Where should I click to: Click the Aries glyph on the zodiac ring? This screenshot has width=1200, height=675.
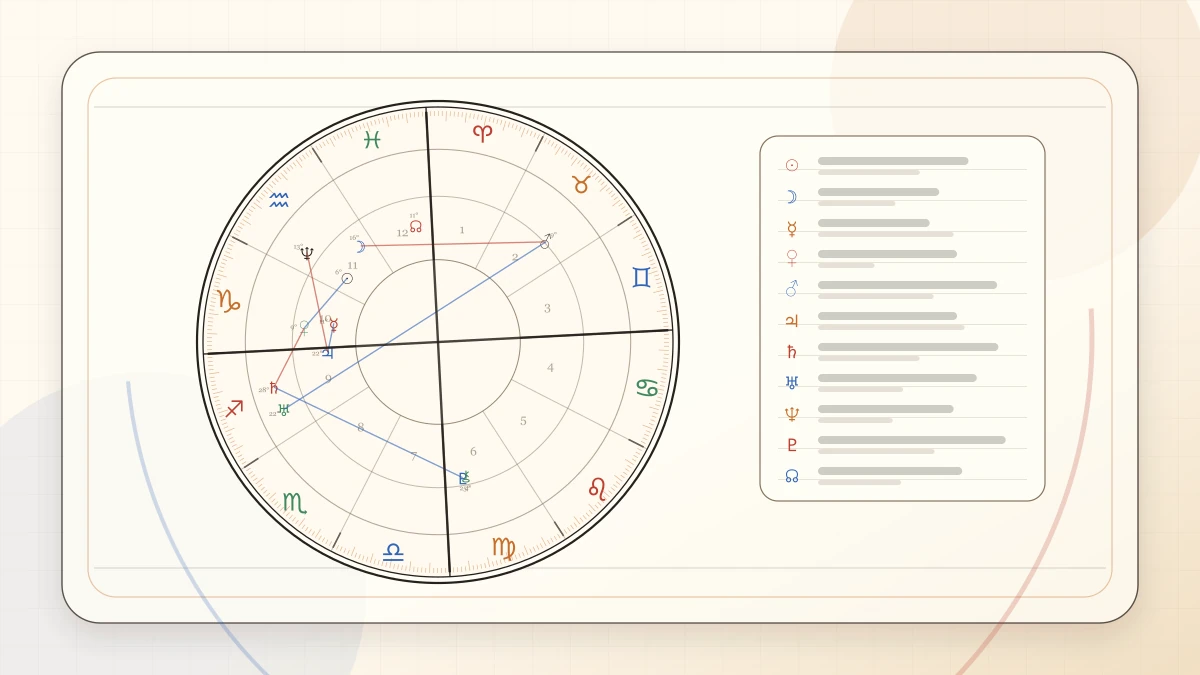482,133
